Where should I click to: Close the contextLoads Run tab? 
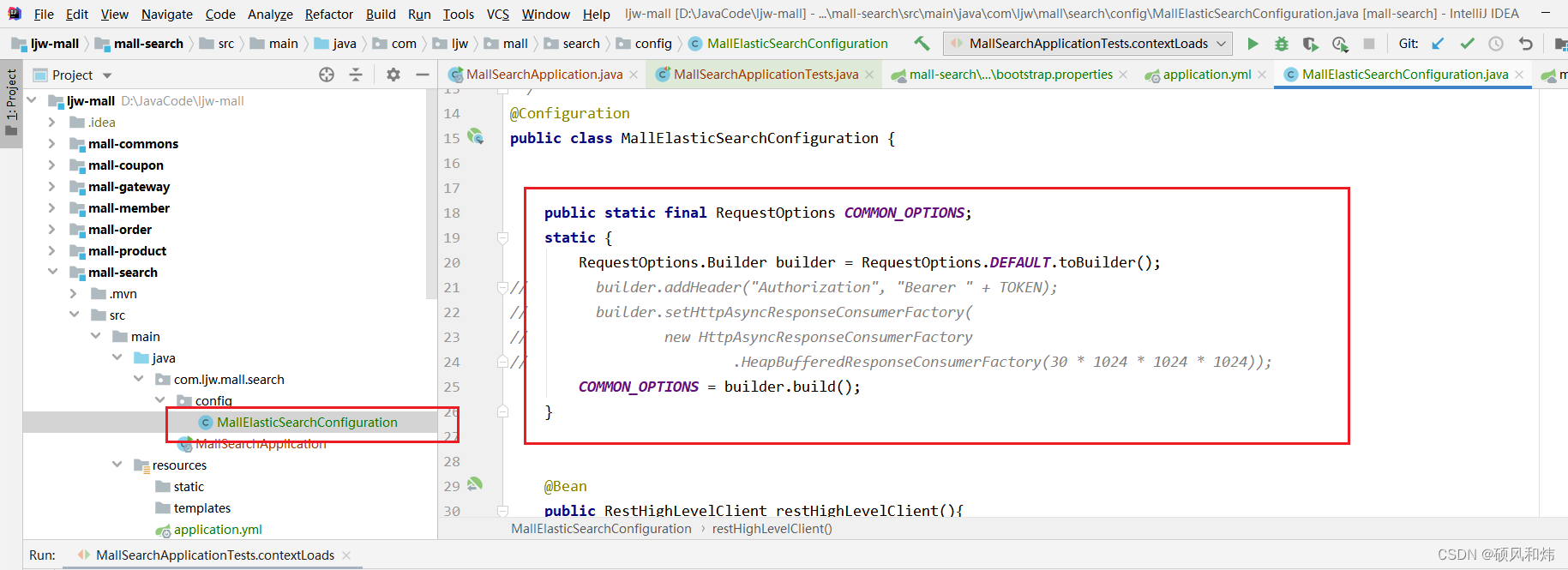pyautogui.click(x=346, y=555)
